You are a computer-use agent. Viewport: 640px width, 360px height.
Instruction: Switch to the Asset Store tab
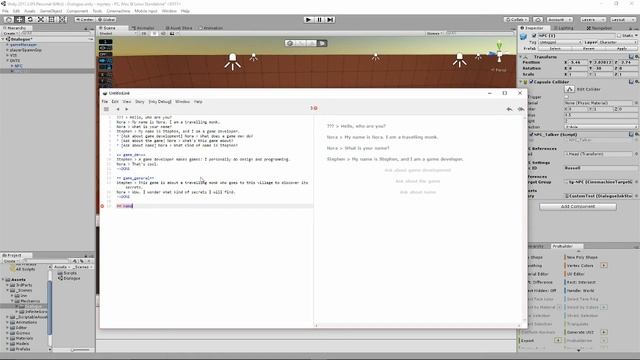[179, 28]
